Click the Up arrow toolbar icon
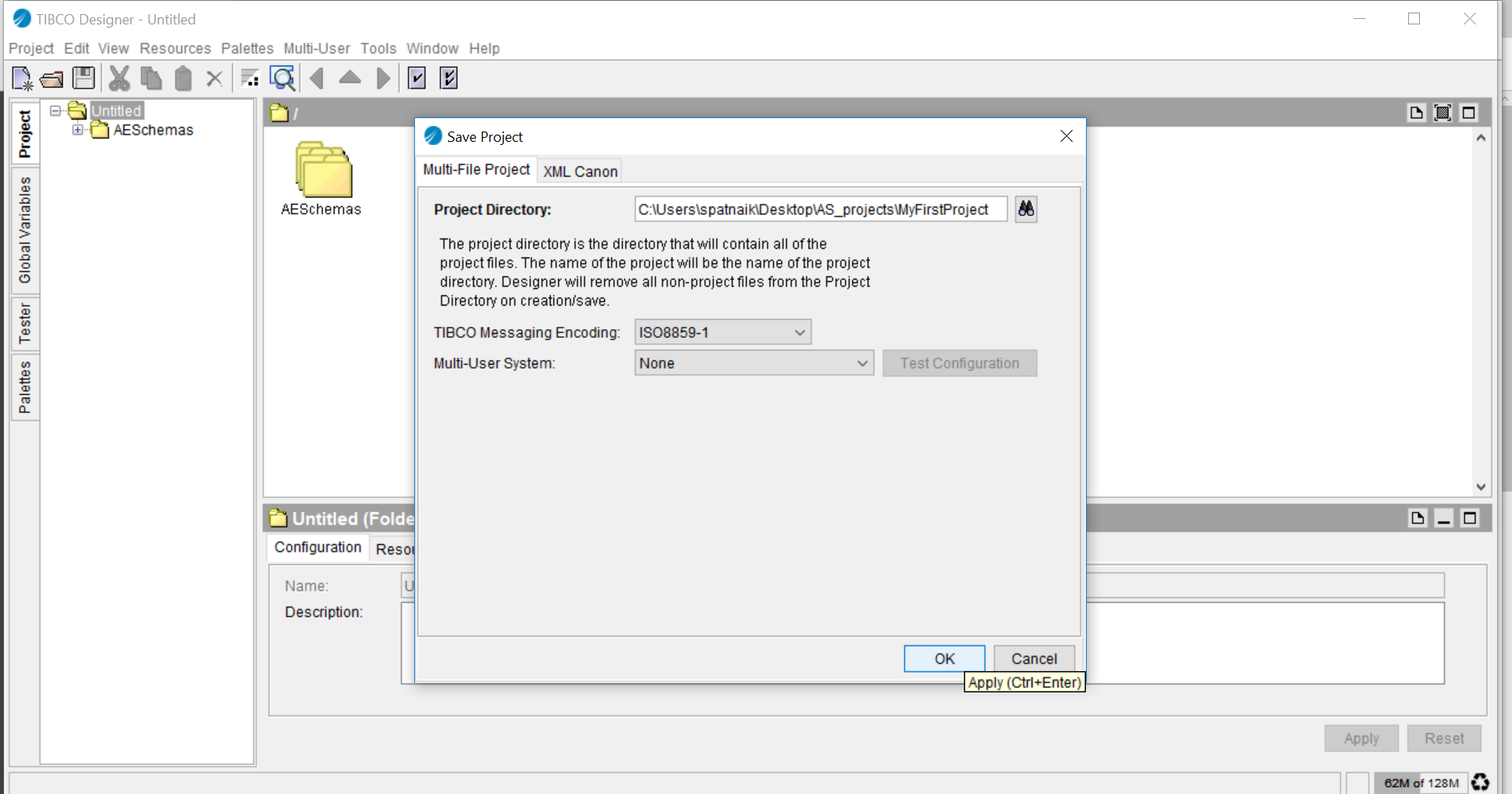 (350, 77)
